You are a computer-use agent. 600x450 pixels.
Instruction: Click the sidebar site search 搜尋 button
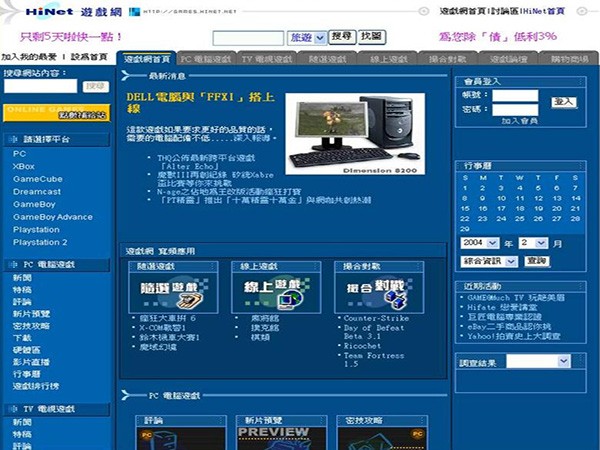pyautogui.click(x=96, y=86)
